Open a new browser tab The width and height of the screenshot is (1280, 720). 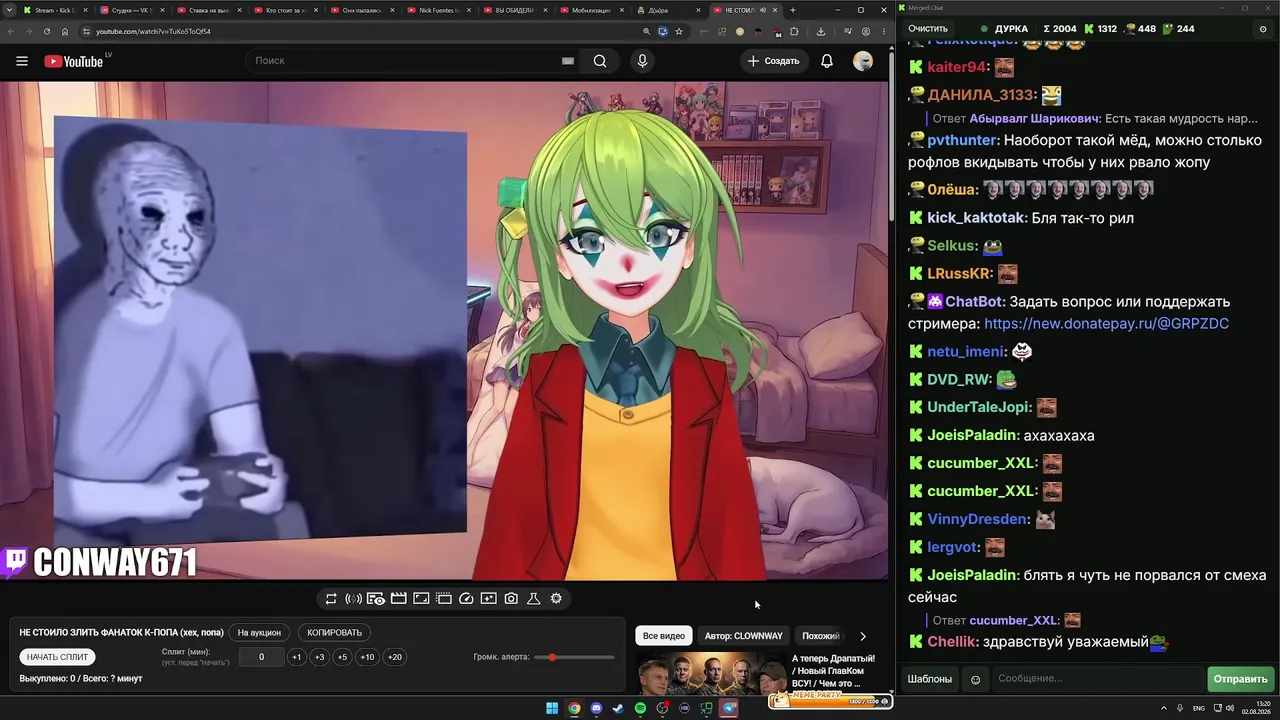pos(793,10)
